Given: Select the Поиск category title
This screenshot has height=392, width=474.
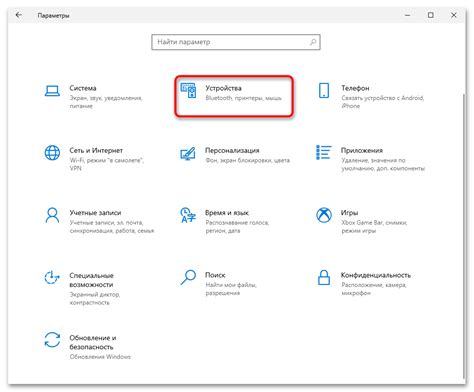Looking at the screenshot, I should 215,275.
